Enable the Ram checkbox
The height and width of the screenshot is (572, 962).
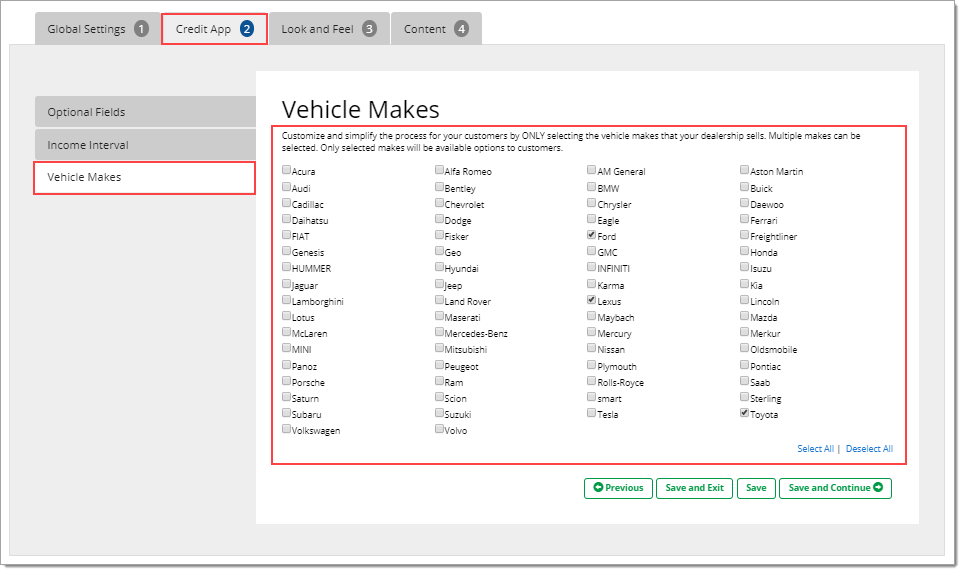439,381
